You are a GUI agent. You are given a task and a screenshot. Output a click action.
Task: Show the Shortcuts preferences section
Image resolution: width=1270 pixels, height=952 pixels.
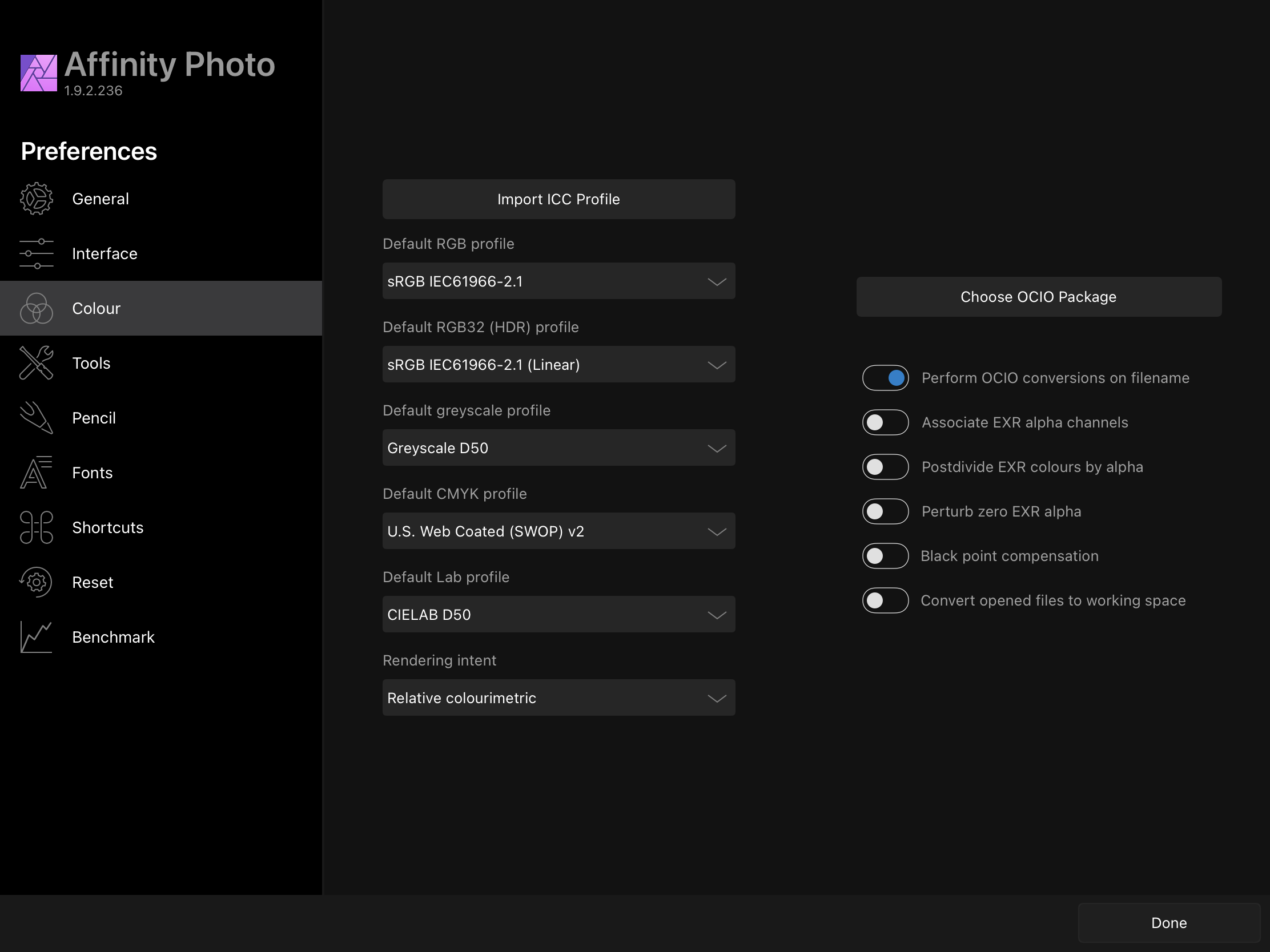[x=161, y=527]
